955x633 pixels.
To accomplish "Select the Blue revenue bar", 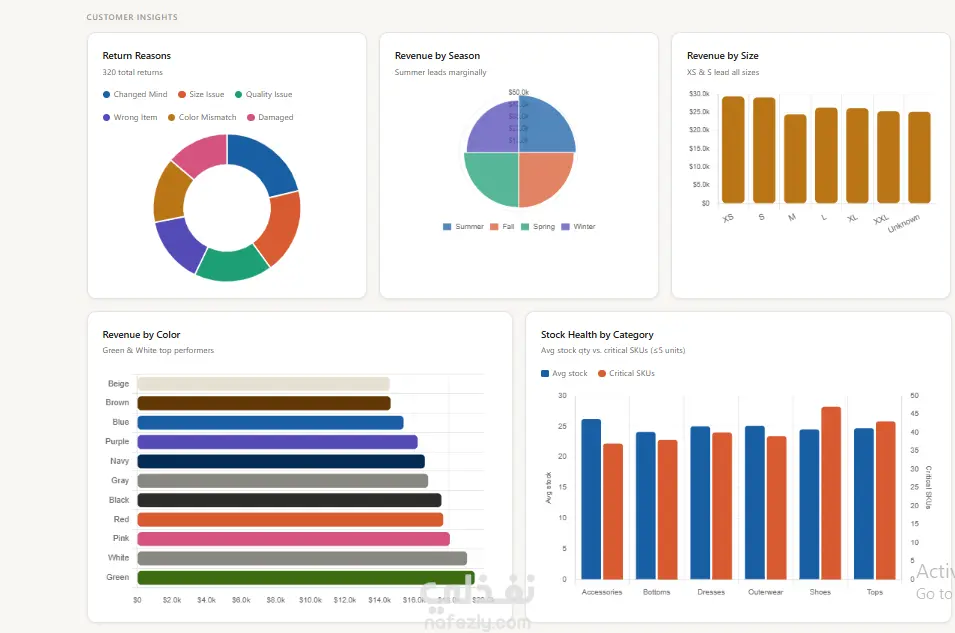I will [x=270, y=423].
